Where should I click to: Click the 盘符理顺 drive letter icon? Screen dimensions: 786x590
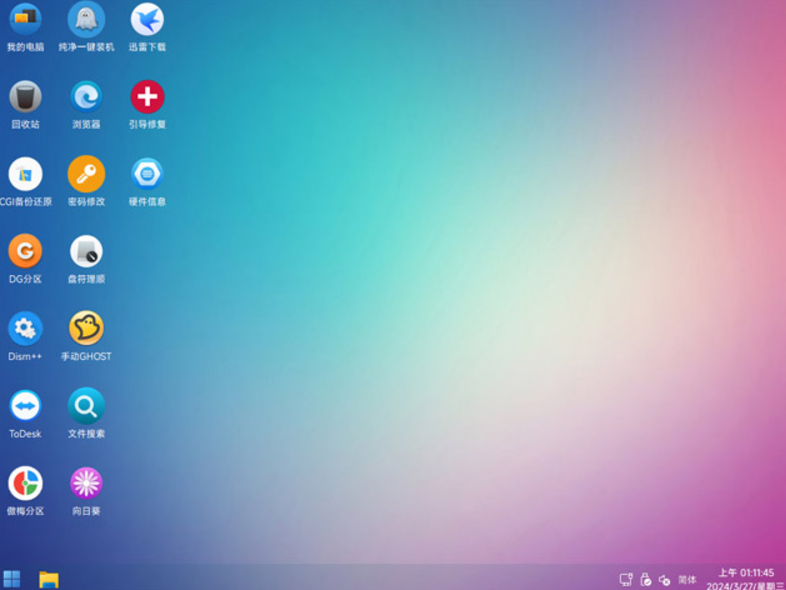tap(86, 251)
